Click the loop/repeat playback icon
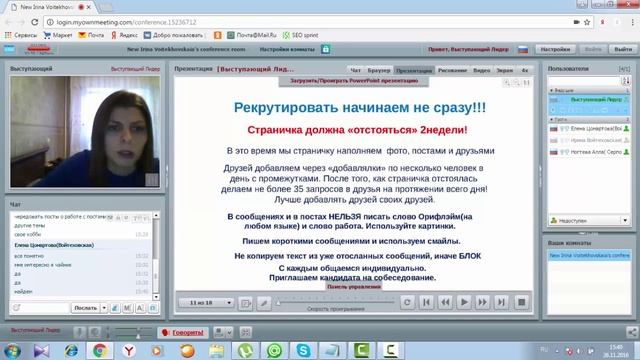 coord(407,302)
